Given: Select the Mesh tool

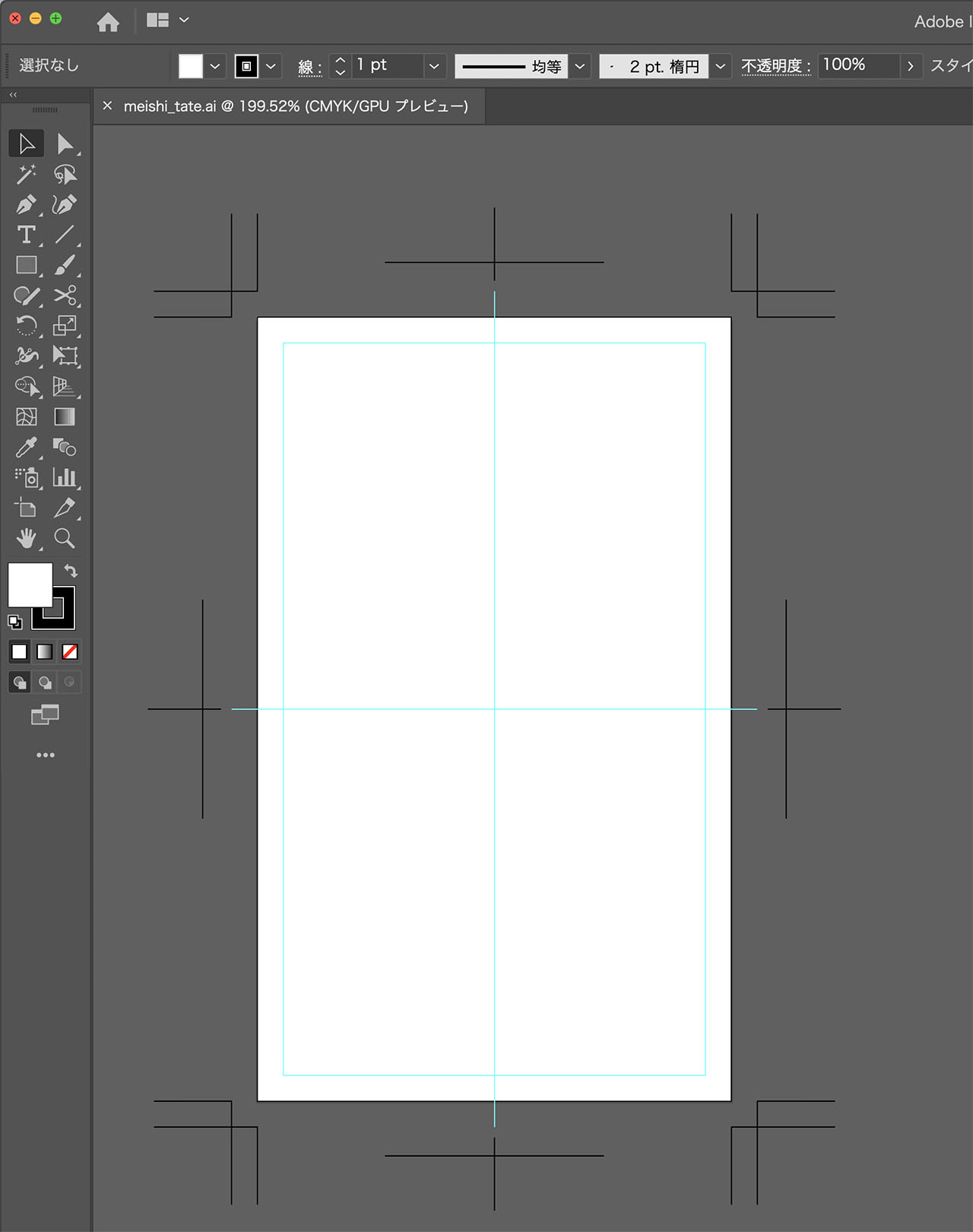Looking at the screenshot, I should (x=27, y=416).
